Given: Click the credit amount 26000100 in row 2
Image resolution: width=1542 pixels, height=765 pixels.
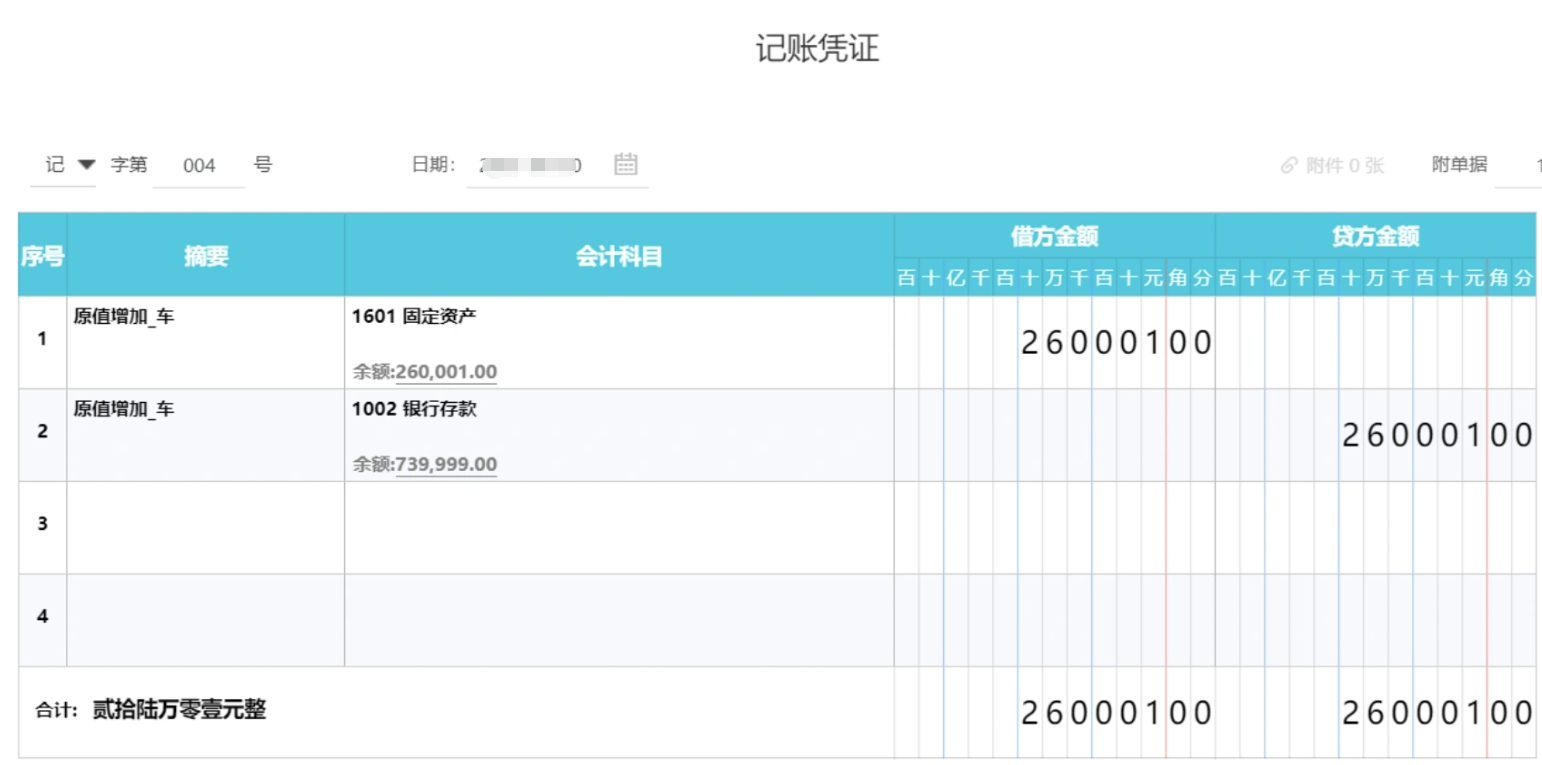Looking at the screenshot, I should (x=1438, y=434).
